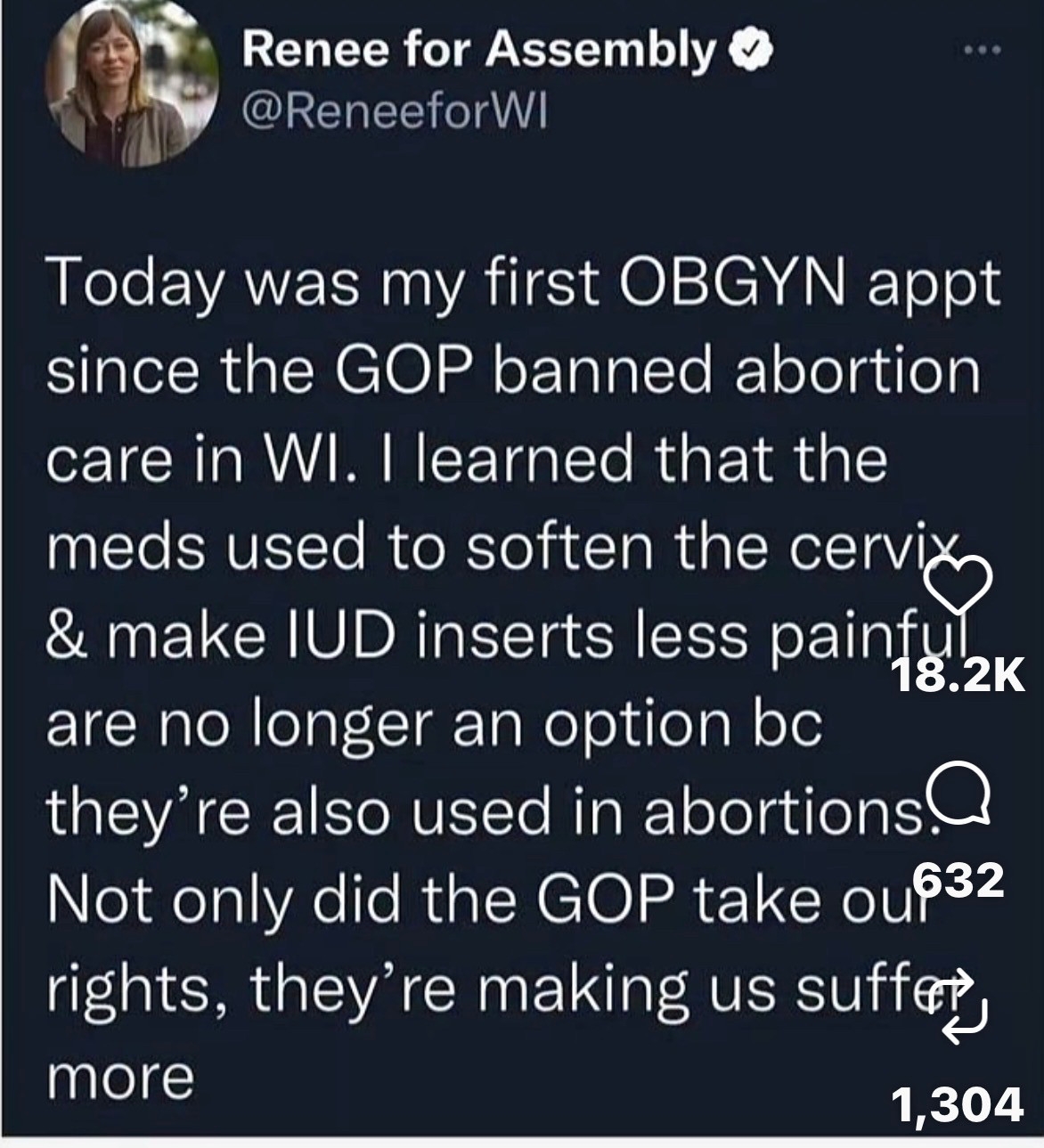Click the line 'since the GOP banned abortion'
Screen dimensions: 1044x1148
click(x=512, y=370)
